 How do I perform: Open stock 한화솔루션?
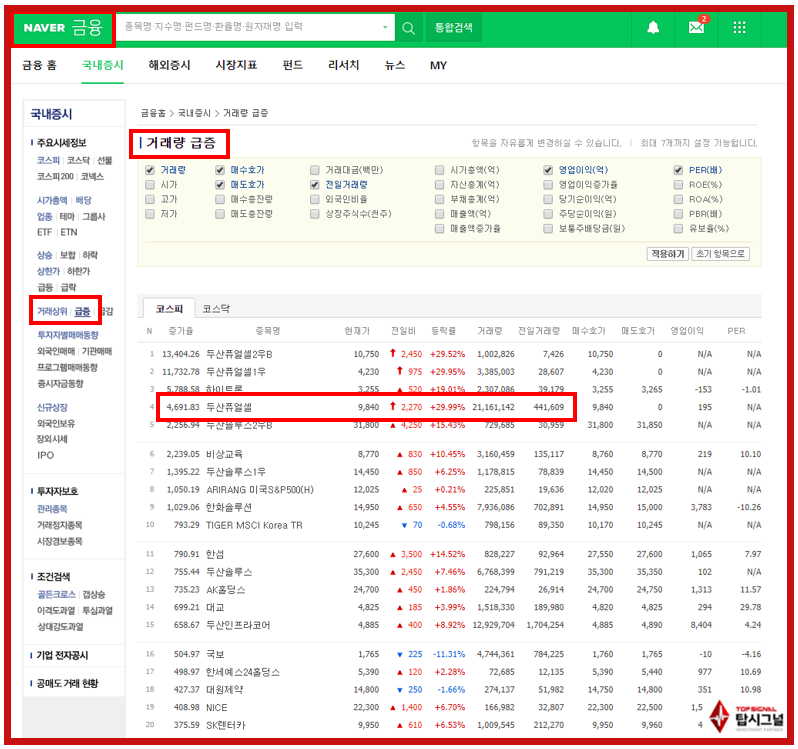click(x=229, y=507)
